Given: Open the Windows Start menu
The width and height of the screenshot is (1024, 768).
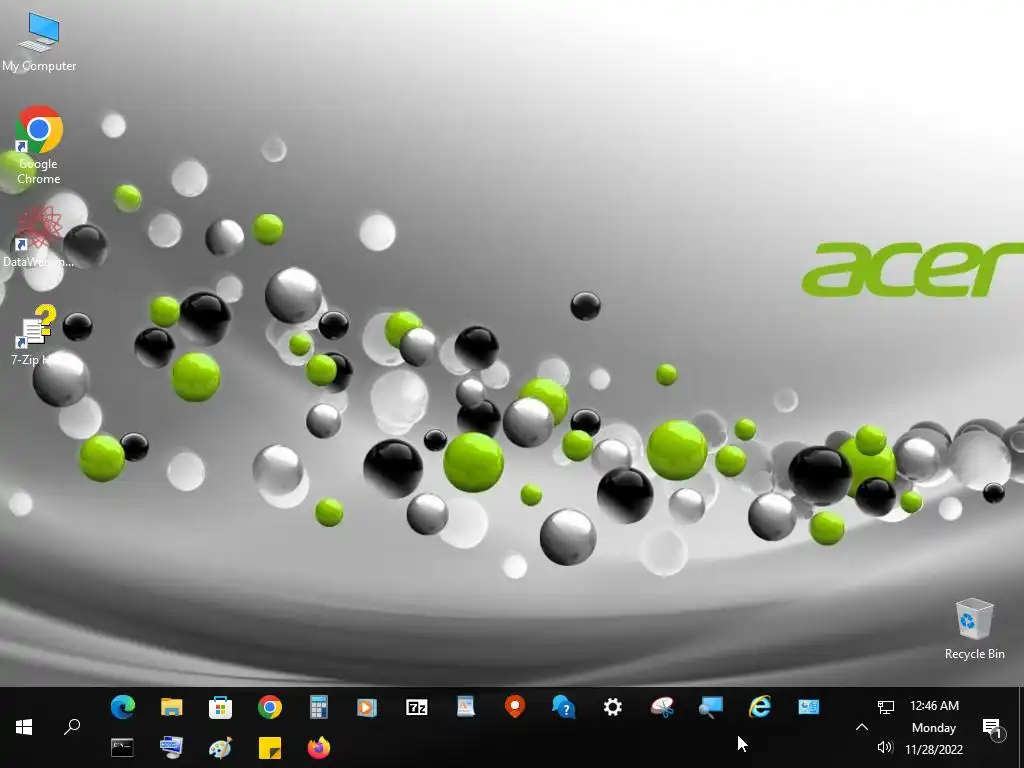Looking at the screenshot, I should (24, 727).
